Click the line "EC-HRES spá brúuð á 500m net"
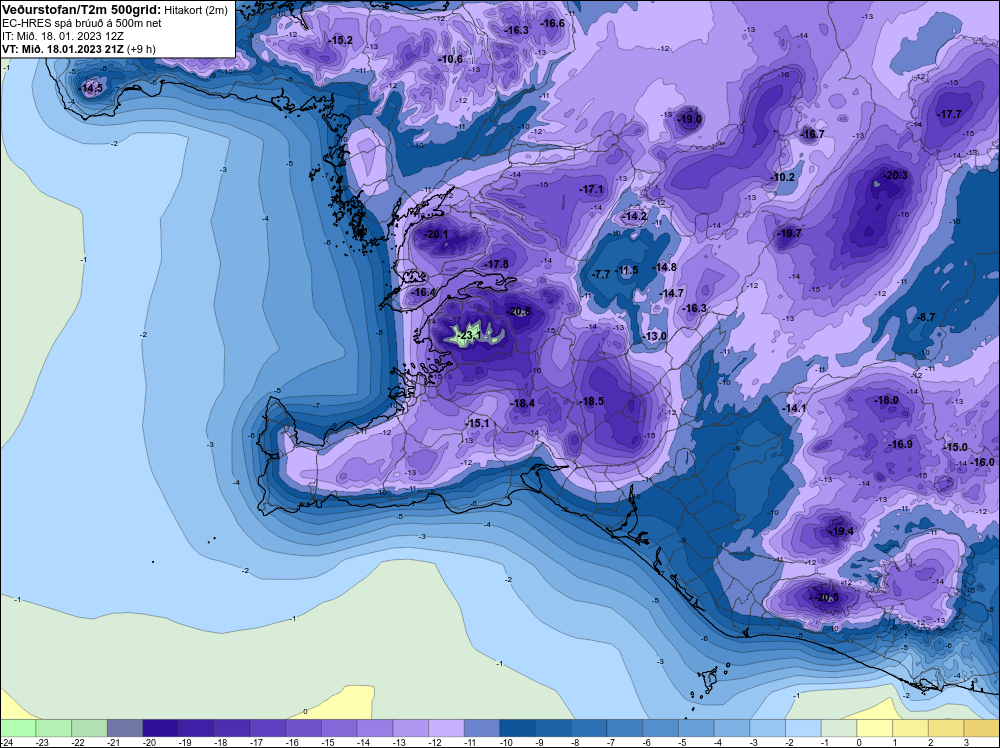 point(82,23)
